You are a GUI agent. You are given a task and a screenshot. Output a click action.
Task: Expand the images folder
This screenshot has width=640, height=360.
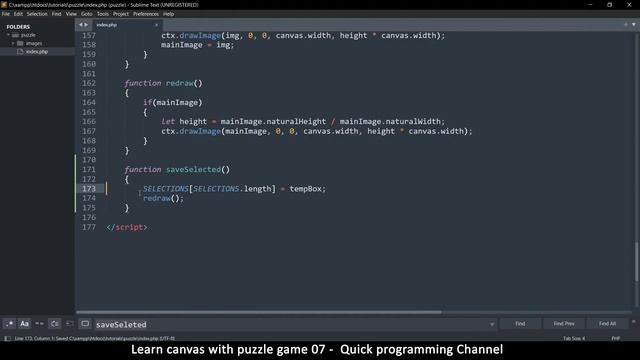(x=13, y=43)
